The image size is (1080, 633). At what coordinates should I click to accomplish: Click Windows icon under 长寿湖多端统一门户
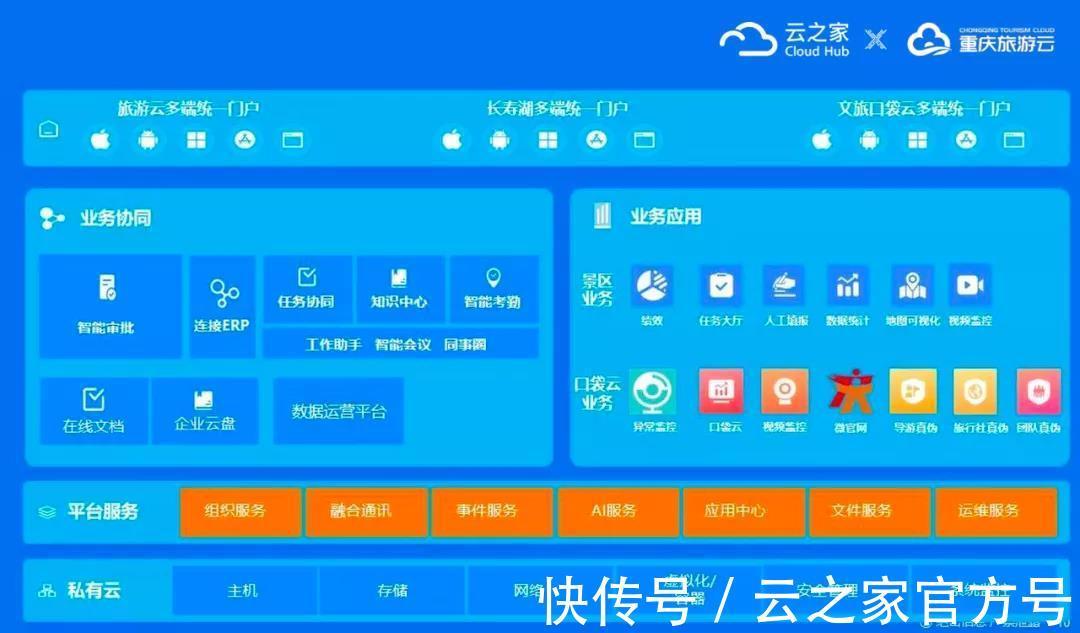pyautogui.click(x=548, y=140)
